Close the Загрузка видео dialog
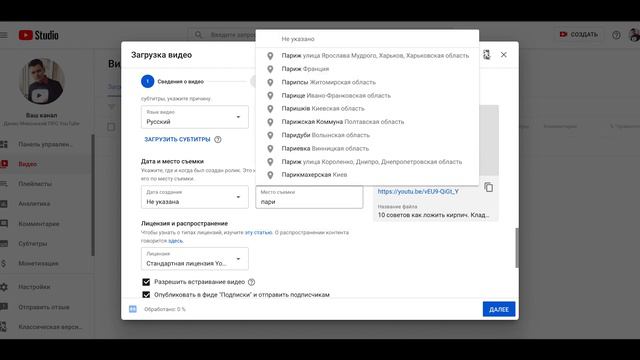The image size is (640, 360). (x=504, y=55)
